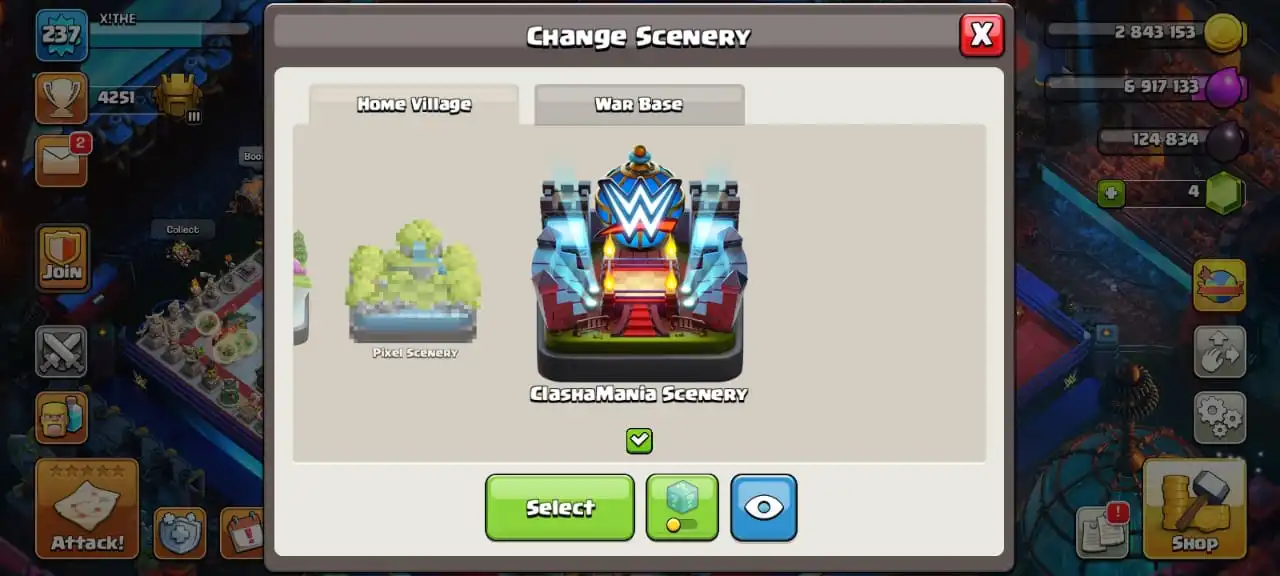This screenshot has height=576, width=1280.
Task: Open the mail inbox icon
Action: [x=62, y=160]
